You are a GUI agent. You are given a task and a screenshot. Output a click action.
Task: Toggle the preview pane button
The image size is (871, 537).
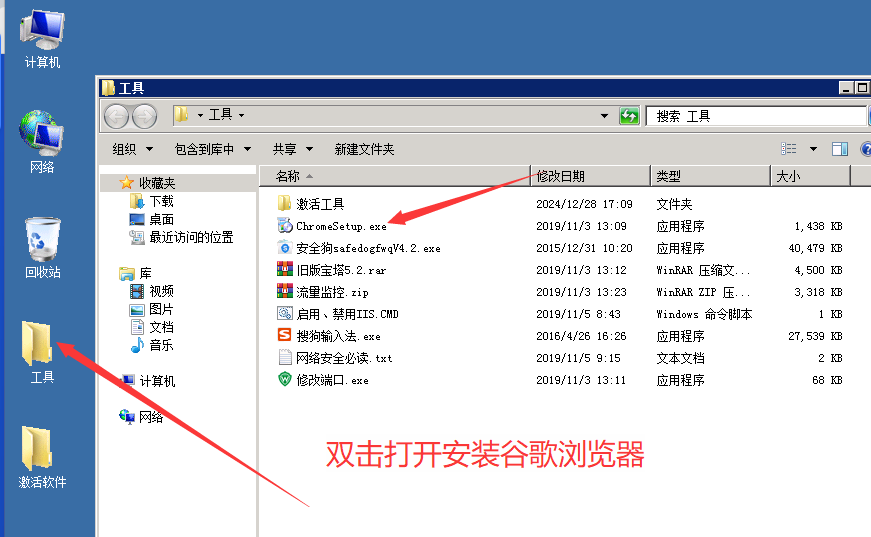840,149
